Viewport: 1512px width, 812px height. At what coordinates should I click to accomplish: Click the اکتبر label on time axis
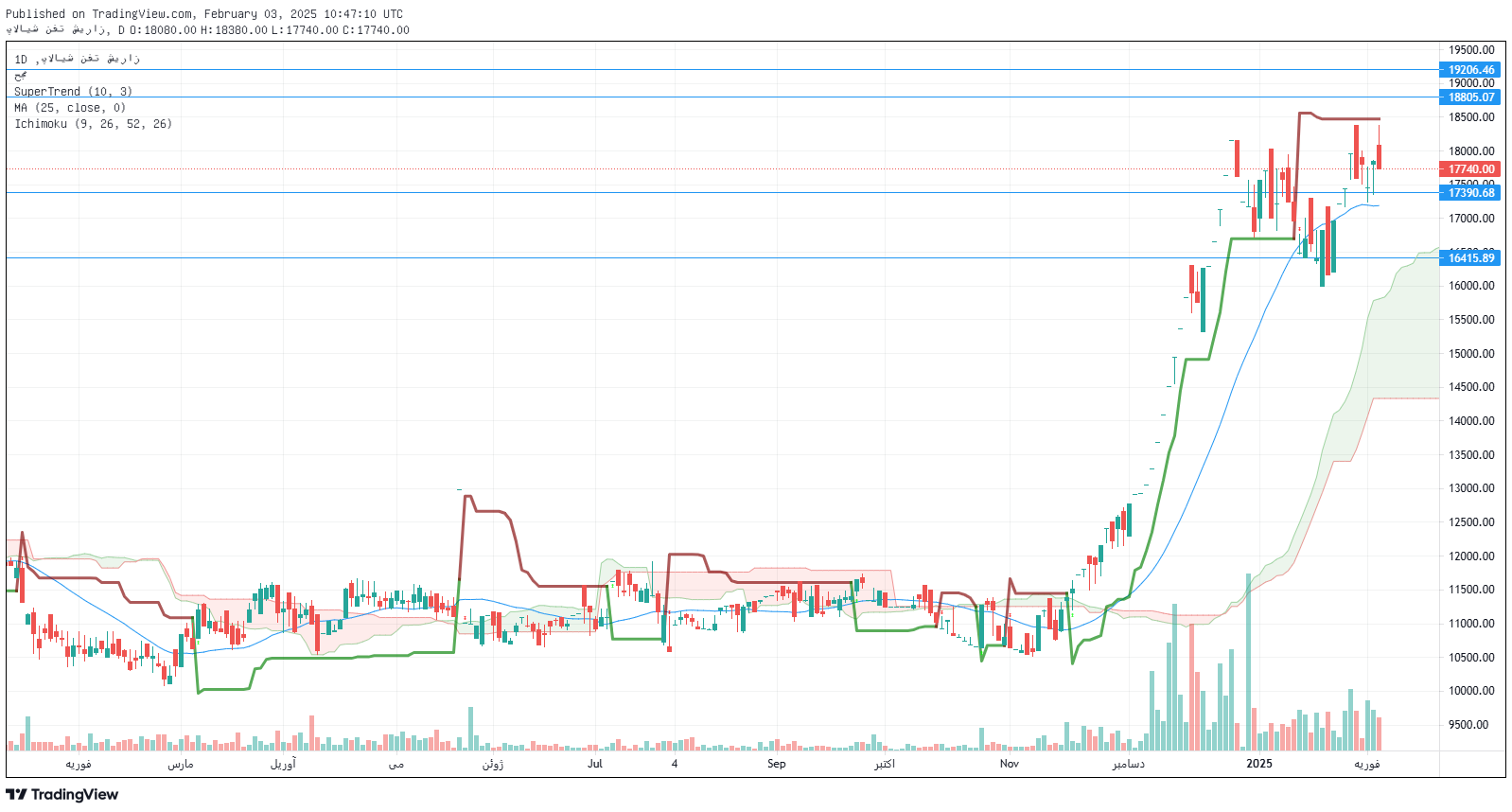coord(884,764)
